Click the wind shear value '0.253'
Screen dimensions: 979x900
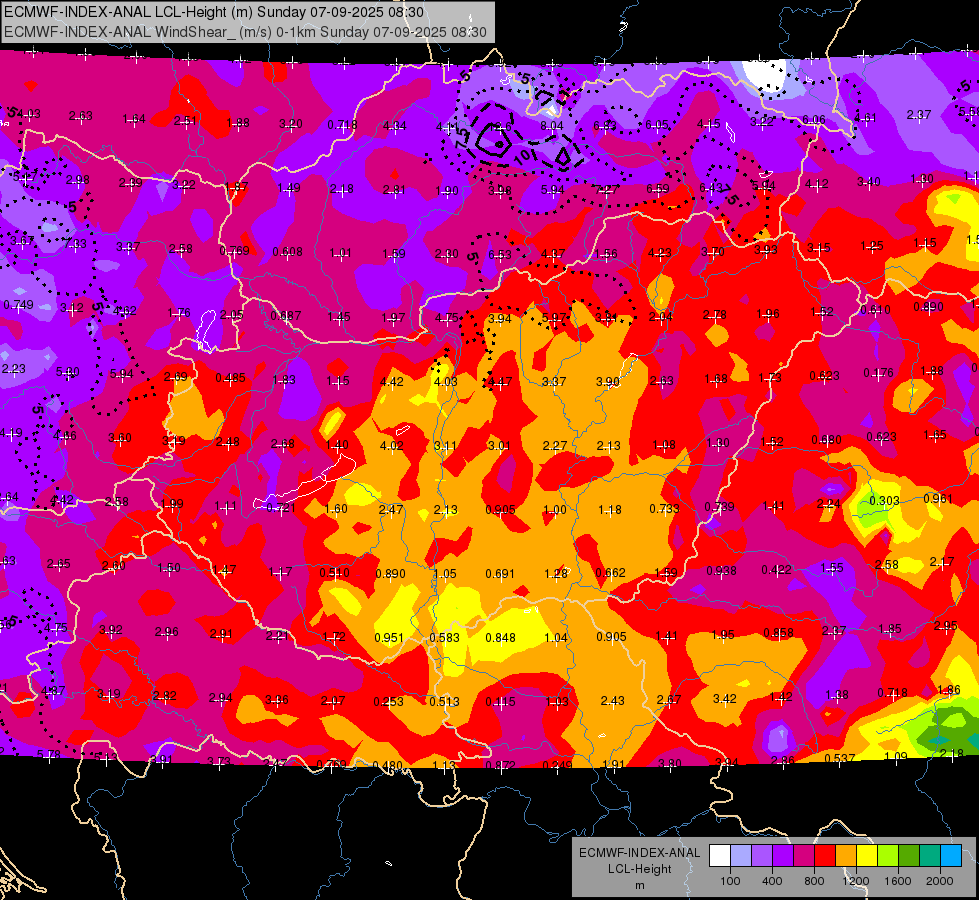388,701
